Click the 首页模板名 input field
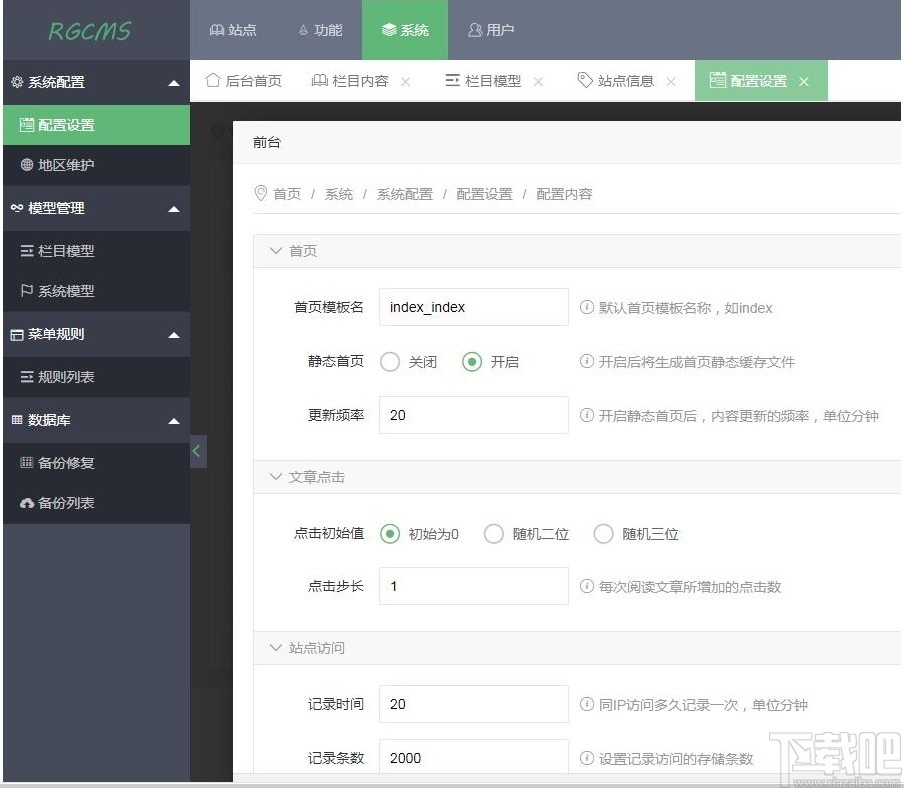Screen dimensions: 904x788 click(472, 307)
